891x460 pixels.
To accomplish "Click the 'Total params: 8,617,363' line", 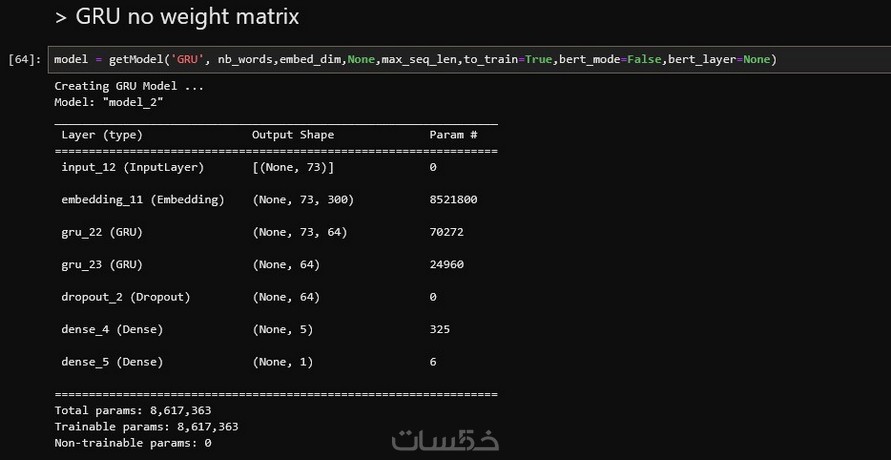I will (x=133, y=411).
